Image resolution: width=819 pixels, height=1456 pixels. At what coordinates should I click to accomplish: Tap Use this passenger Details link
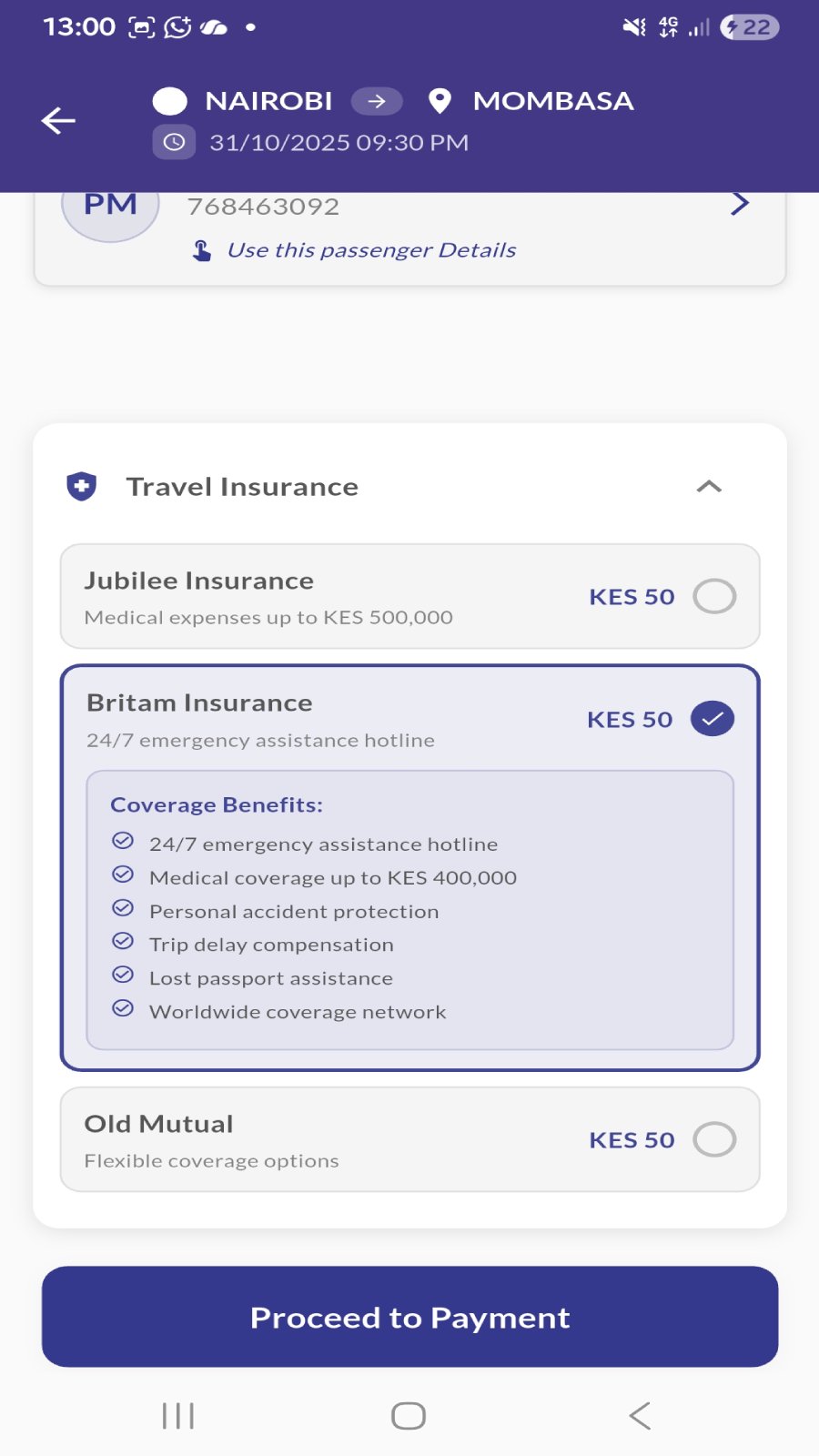pyautogui.click(x=371, y=250)
